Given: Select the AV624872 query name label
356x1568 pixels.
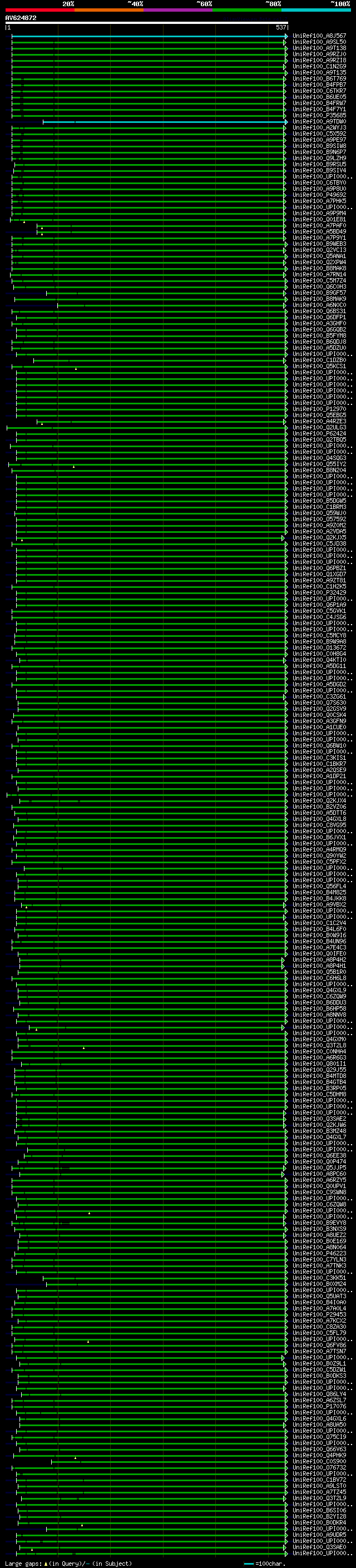Looking at the screenshot, I should click(x=21, y=18).
